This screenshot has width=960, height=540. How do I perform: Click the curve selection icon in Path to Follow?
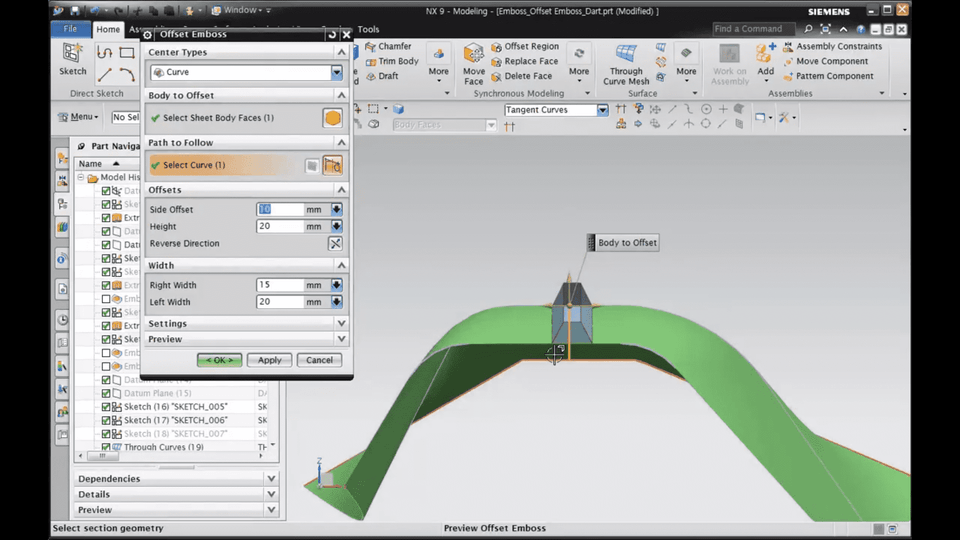332,165
